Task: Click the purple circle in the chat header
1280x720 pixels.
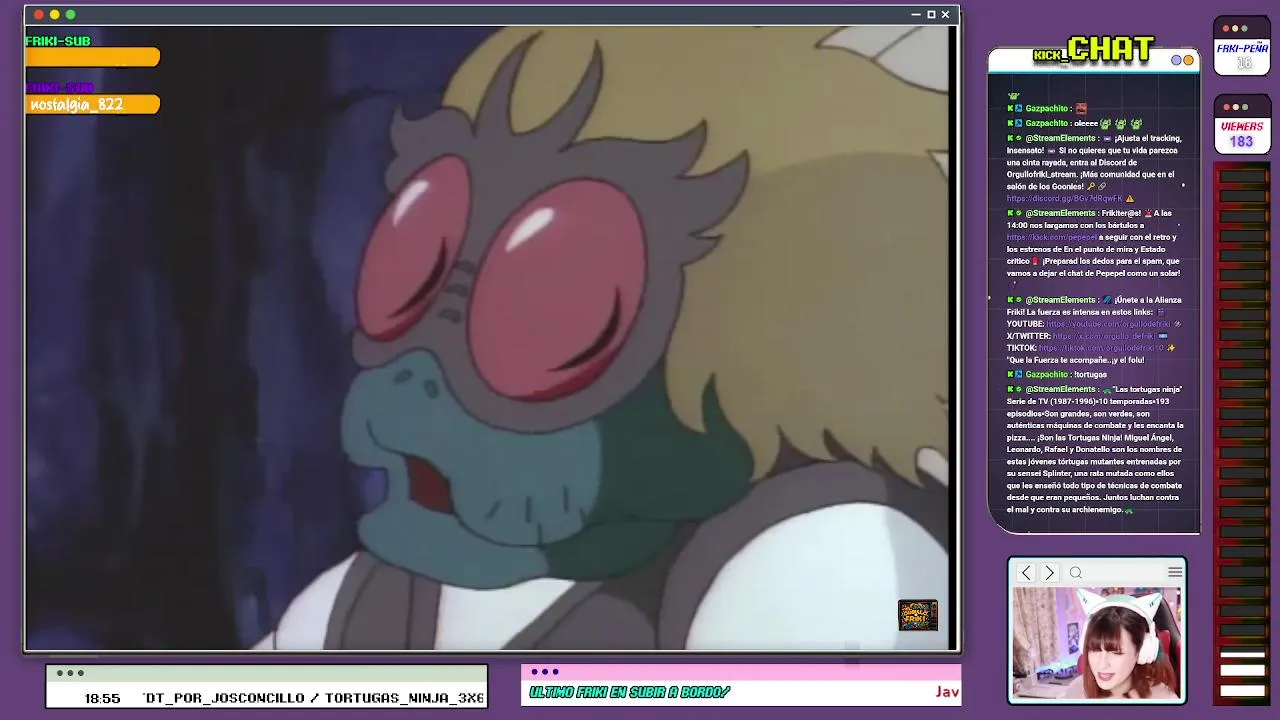Action: coord(1177,60)
